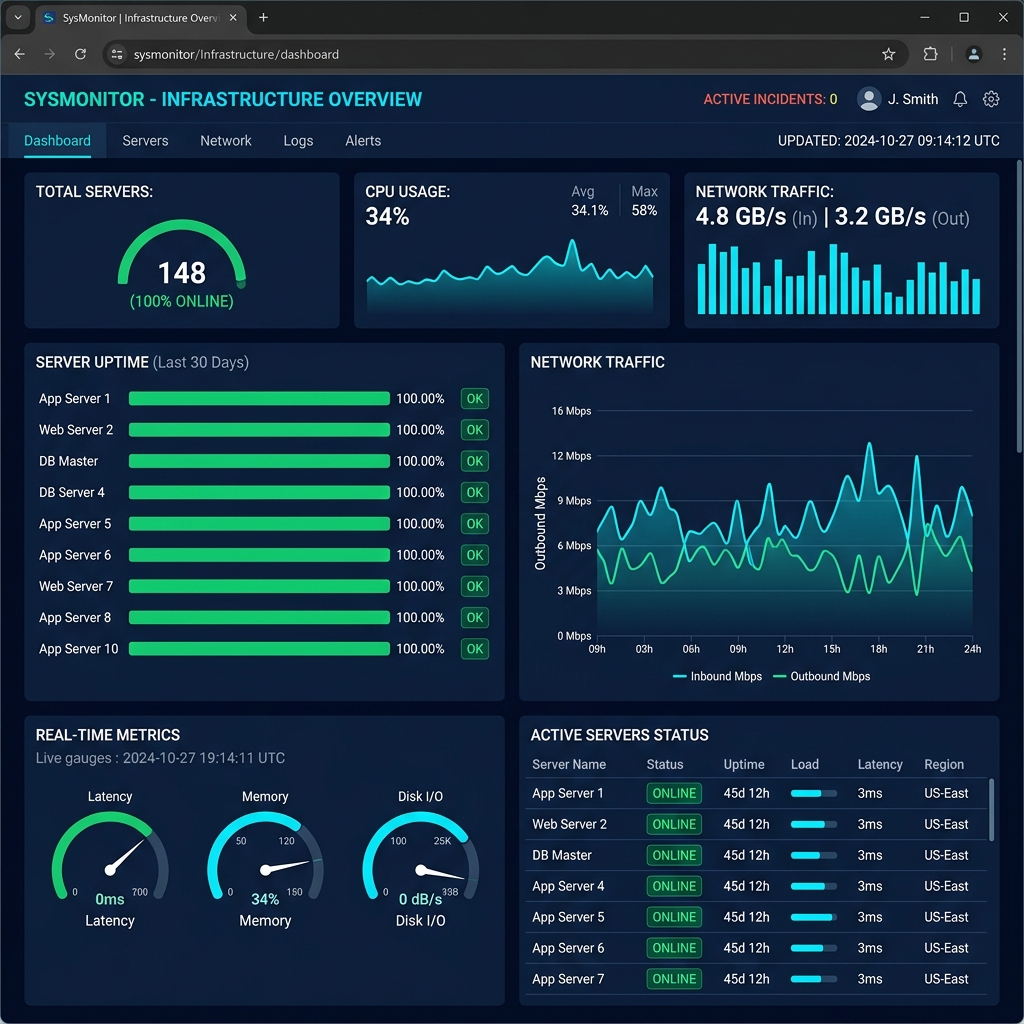Viewport: 1024px width, 1024px height.
Task: Open the Alerts tab
Action: (x=363, y=140)
